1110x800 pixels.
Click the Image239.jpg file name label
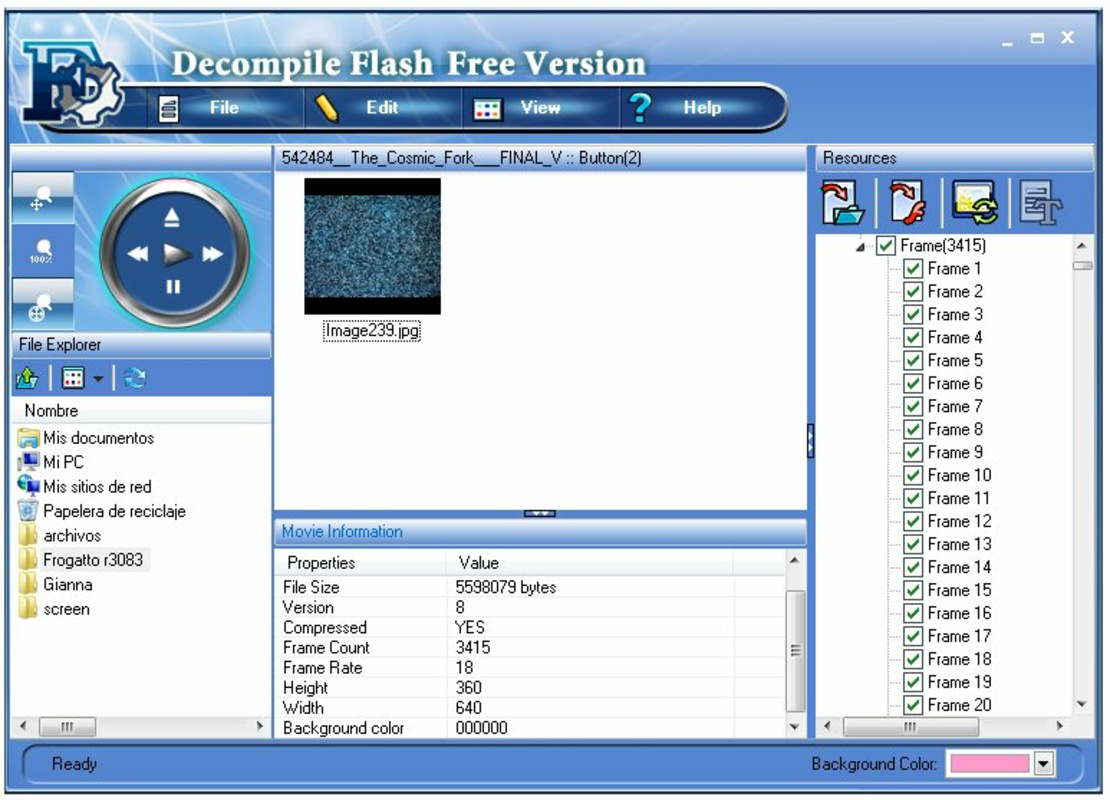click(x=372, y=331)
